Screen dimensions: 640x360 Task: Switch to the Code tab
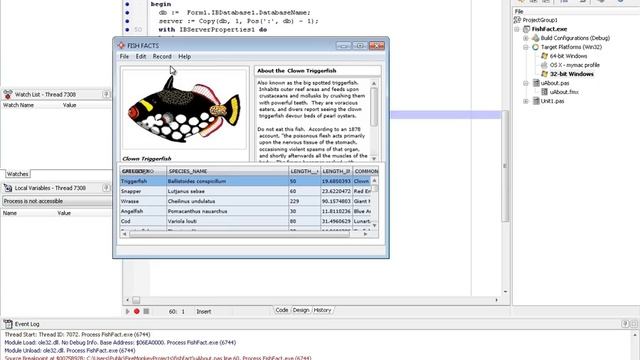tap(282, 310)
